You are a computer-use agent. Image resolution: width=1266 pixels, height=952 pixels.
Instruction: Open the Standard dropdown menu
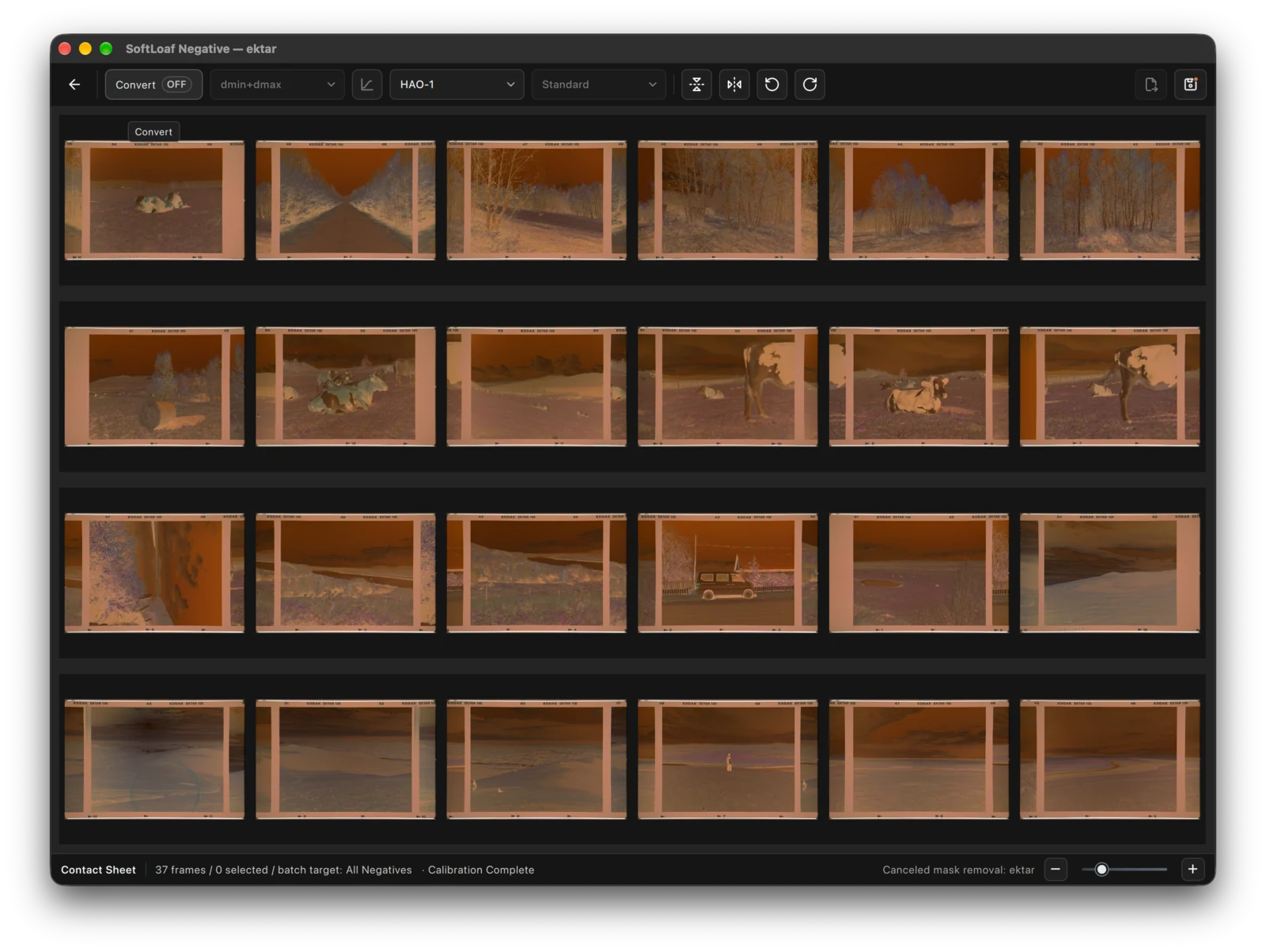[x=598, y=85]
